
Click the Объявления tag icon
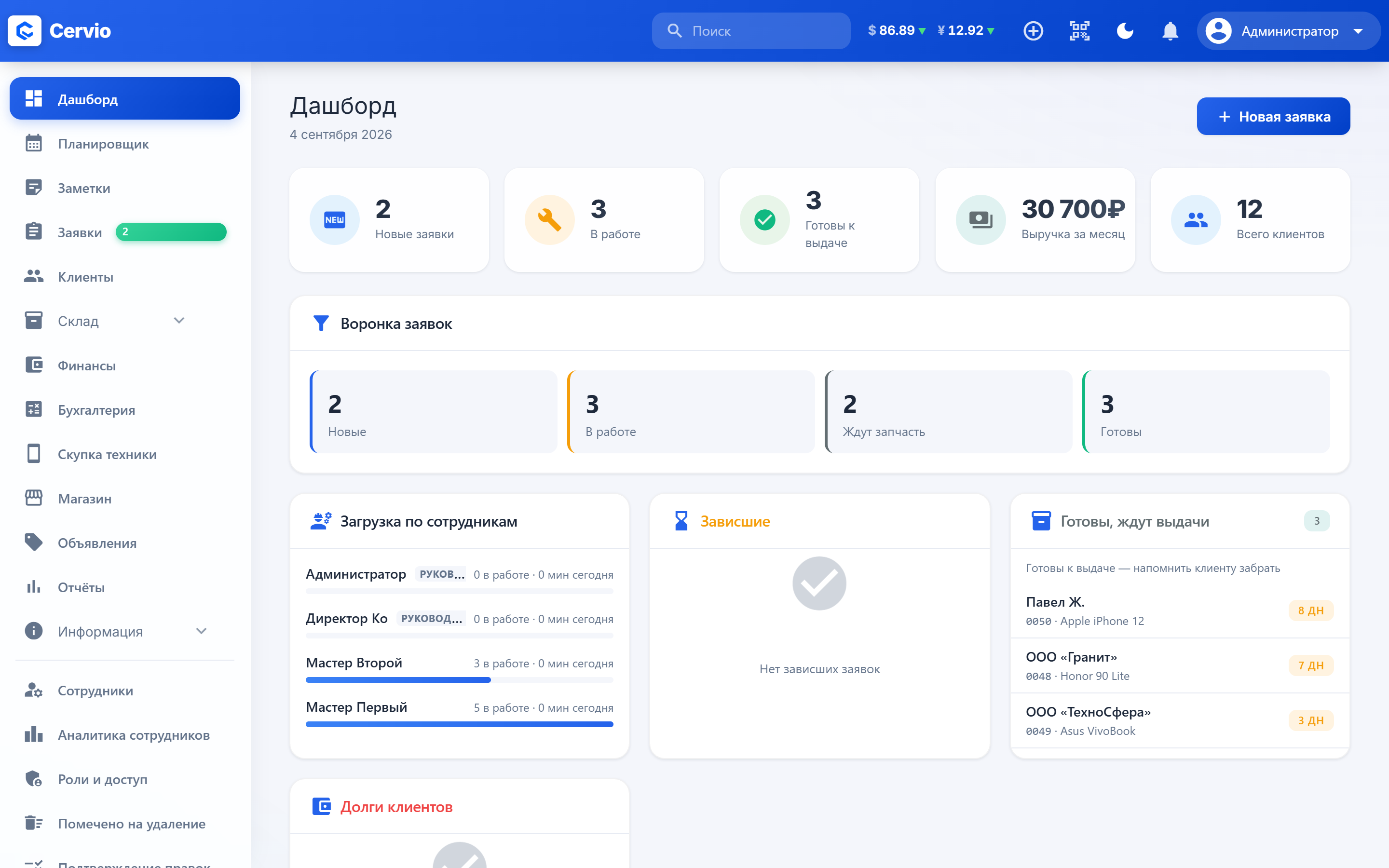point(34,542)
